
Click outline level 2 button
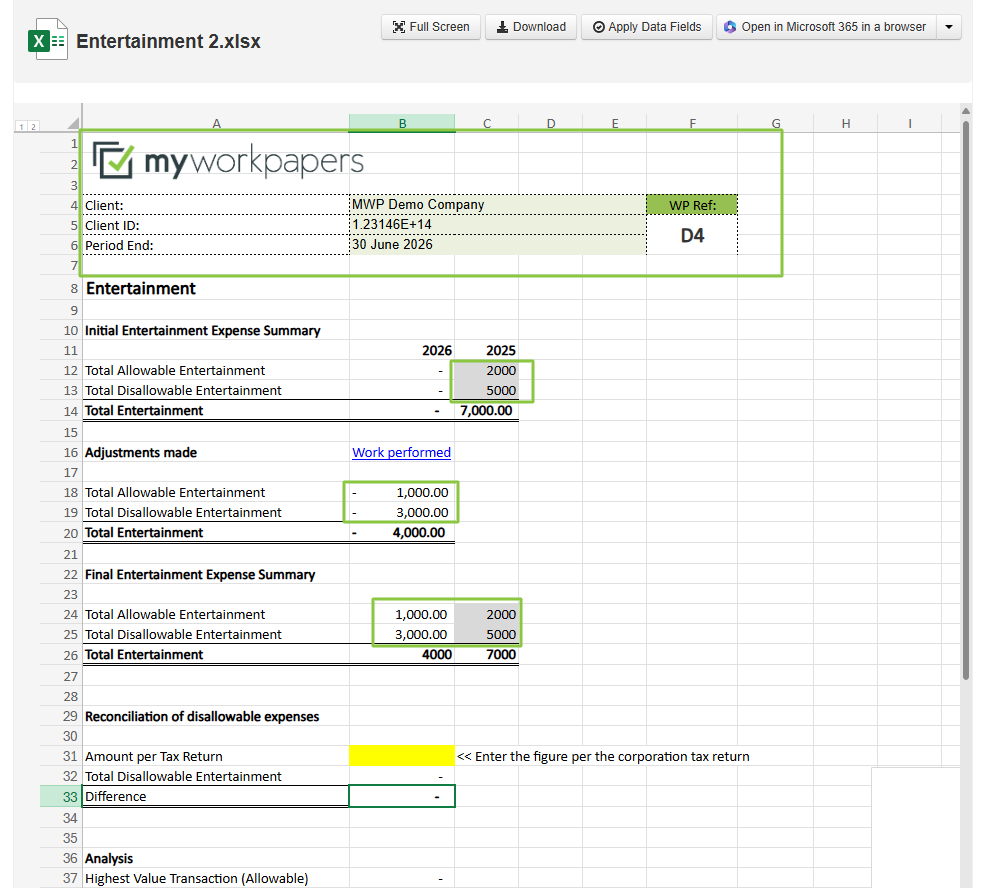point(33,126)
